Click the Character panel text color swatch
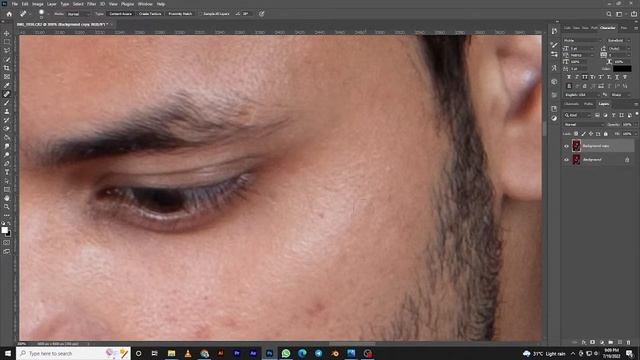The image size is (640, 360). (622, 69)
